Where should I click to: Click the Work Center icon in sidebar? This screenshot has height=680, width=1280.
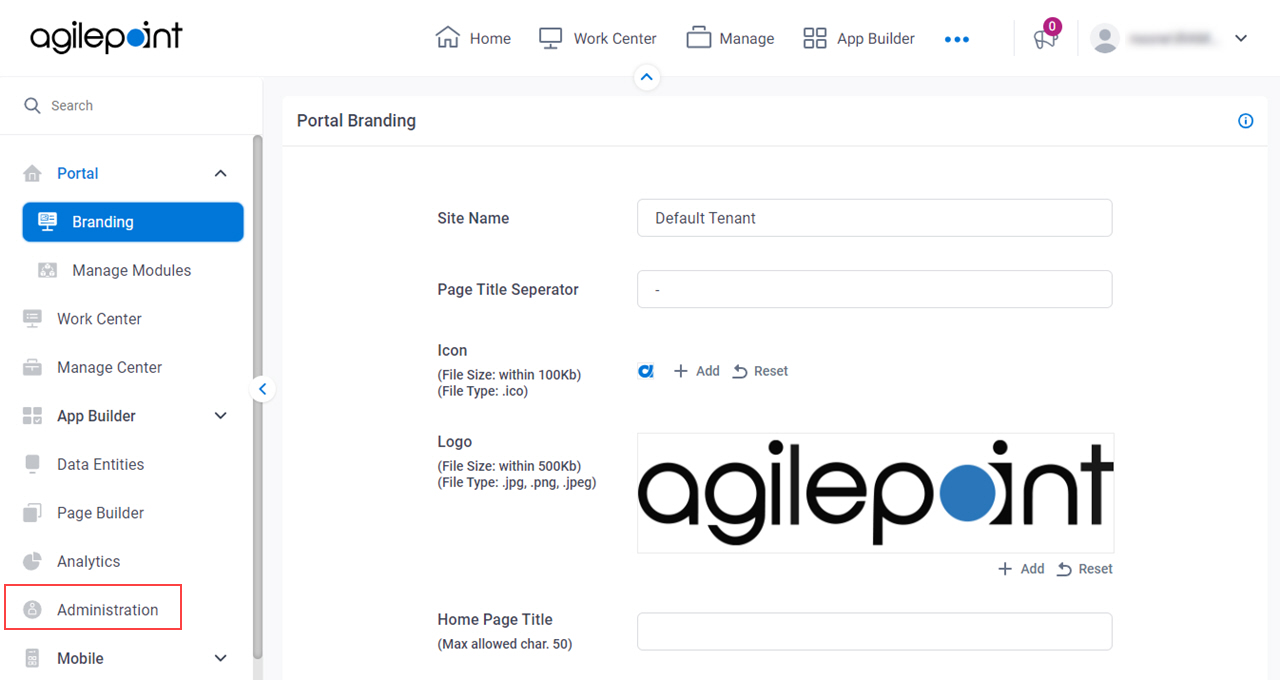click(33, 319)
